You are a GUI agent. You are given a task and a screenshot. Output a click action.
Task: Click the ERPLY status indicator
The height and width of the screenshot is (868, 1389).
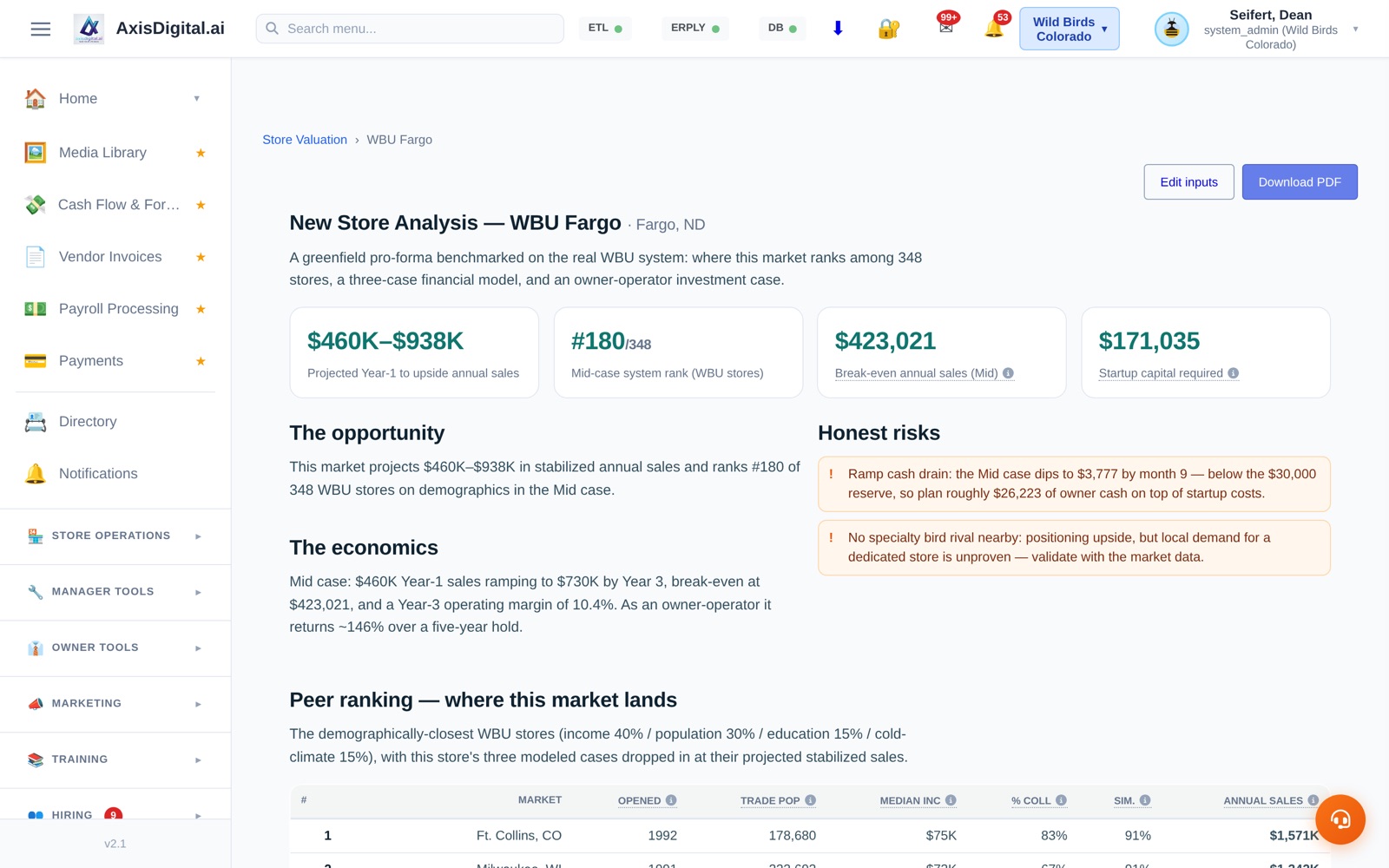(x=695, y=29)
